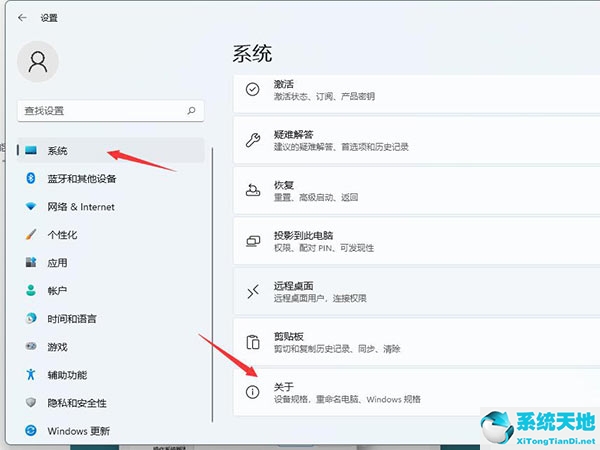Open 个性化 settings label
The image size is (600, 450).
[62, 235]
